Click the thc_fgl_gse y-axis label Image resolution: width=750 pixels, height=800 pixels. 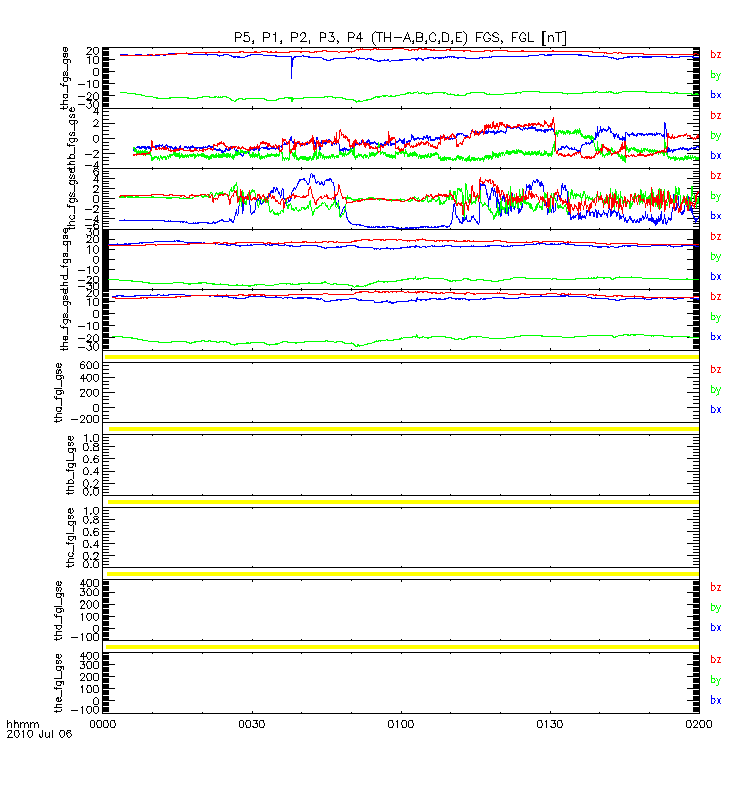point(70,537)
